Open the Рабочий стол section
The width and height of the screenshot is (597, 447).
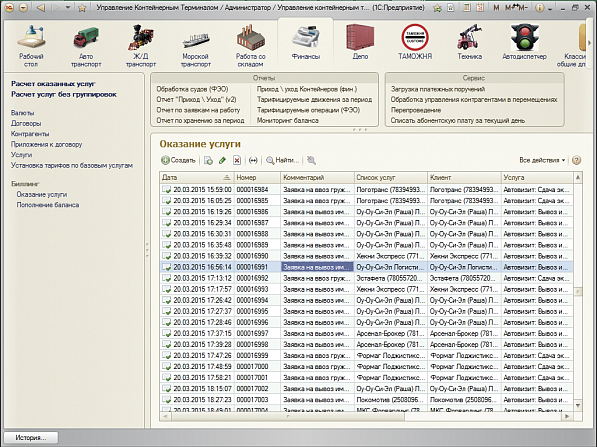(x=31, y=46)
